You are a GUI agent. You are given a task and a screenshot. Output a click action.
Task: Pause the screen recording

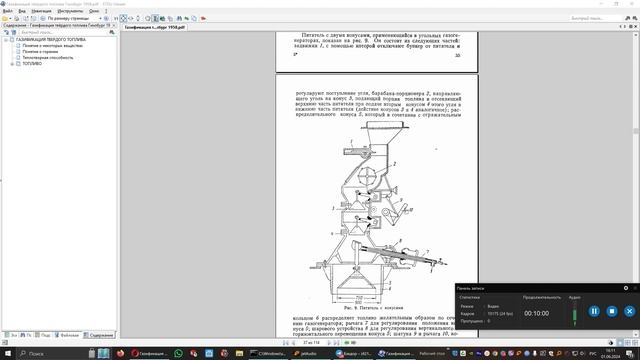(594, 311)
